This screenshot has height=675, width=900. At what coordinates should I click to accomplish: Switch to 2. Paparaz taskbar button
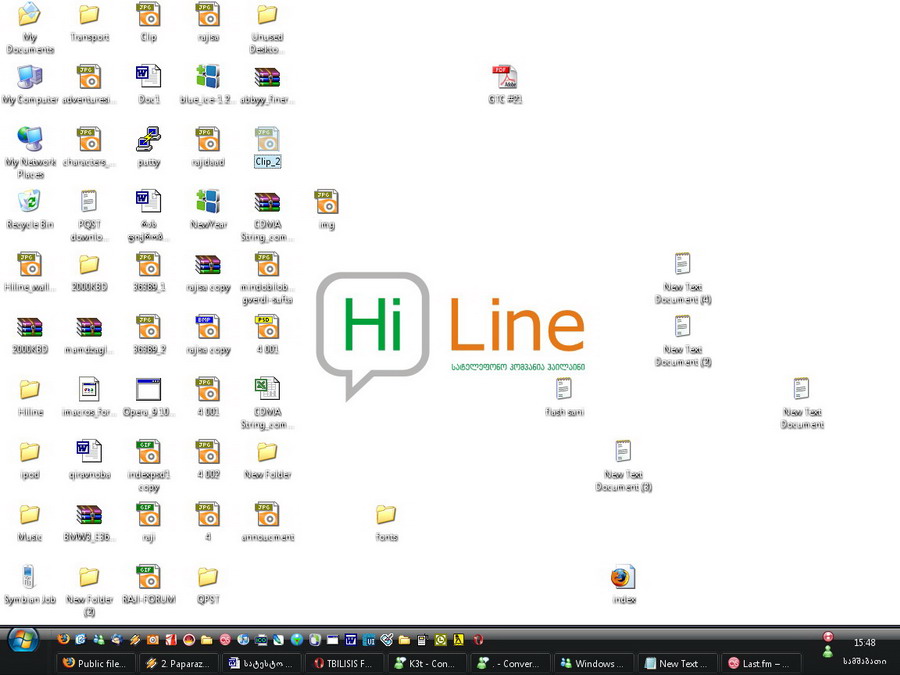click(178, 664)
